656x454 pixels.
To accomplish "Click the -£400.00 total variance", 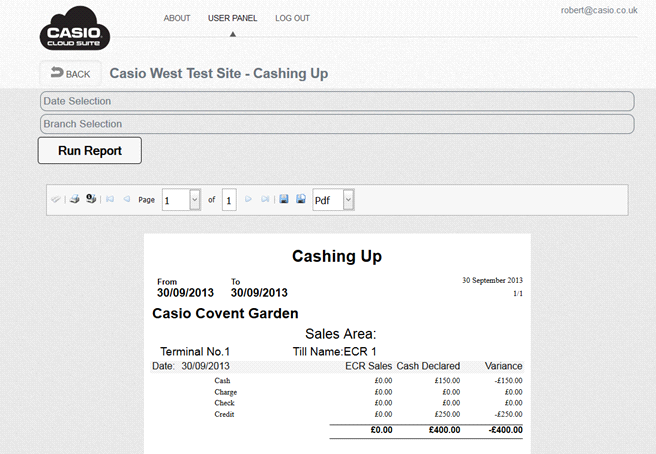I will click(x=505, y=430).
